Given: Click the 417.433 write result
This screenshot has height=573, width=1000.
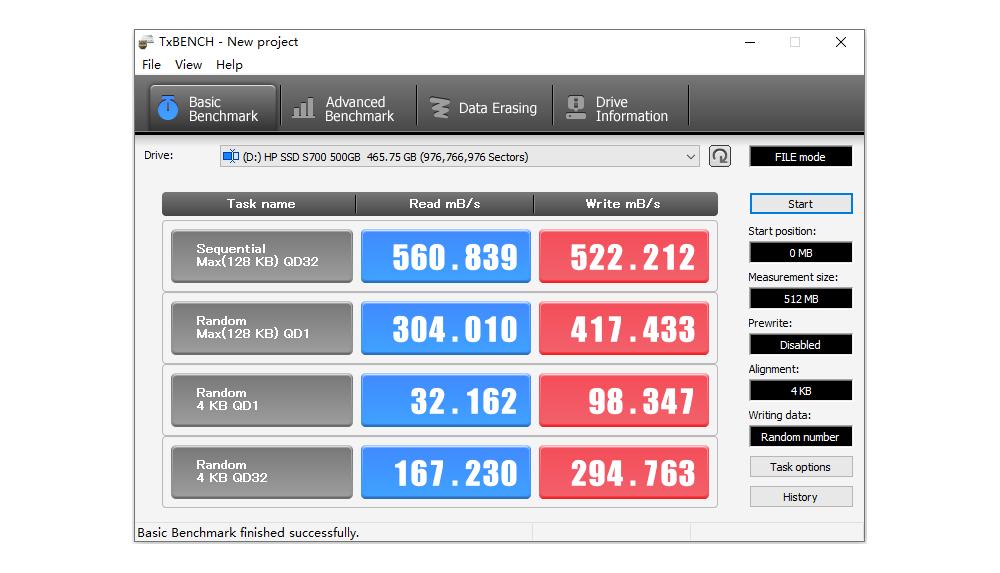Looking at the screenshot, I should pyautogui.click(x=624, y=328).
